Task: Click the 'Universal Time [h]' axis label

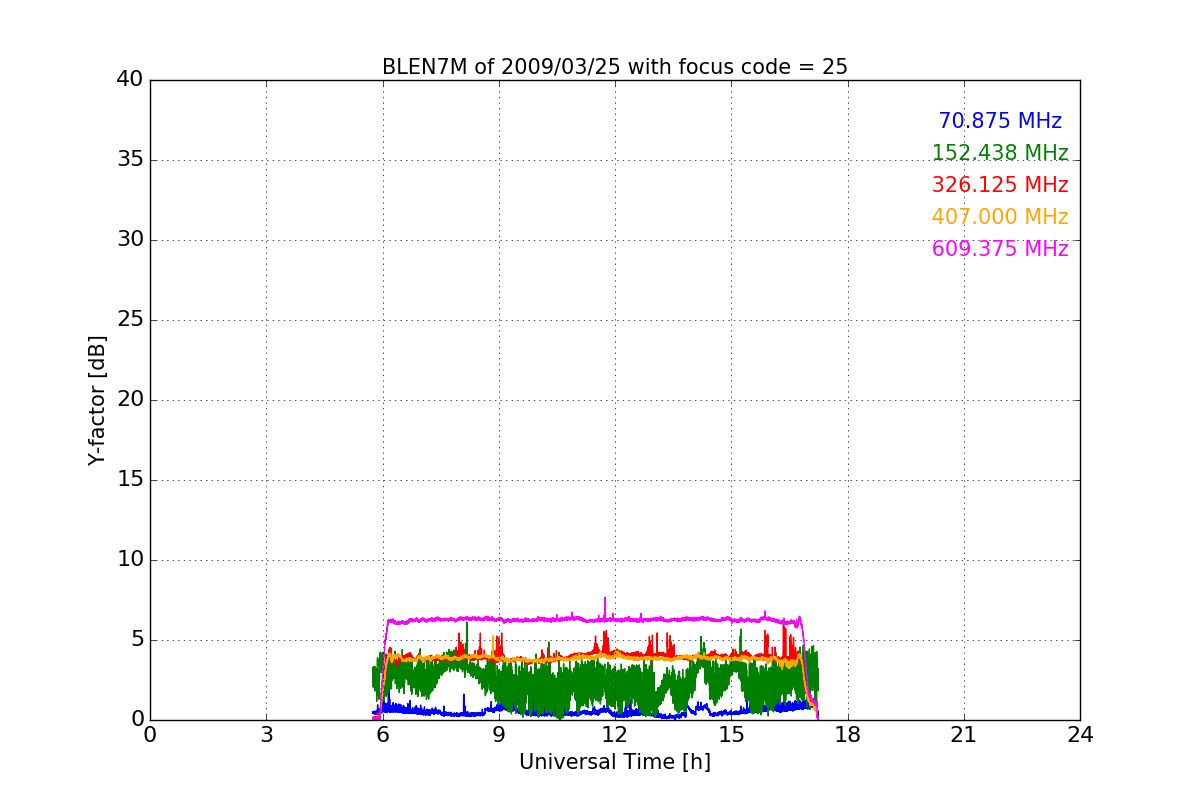Action: [614, 762]
